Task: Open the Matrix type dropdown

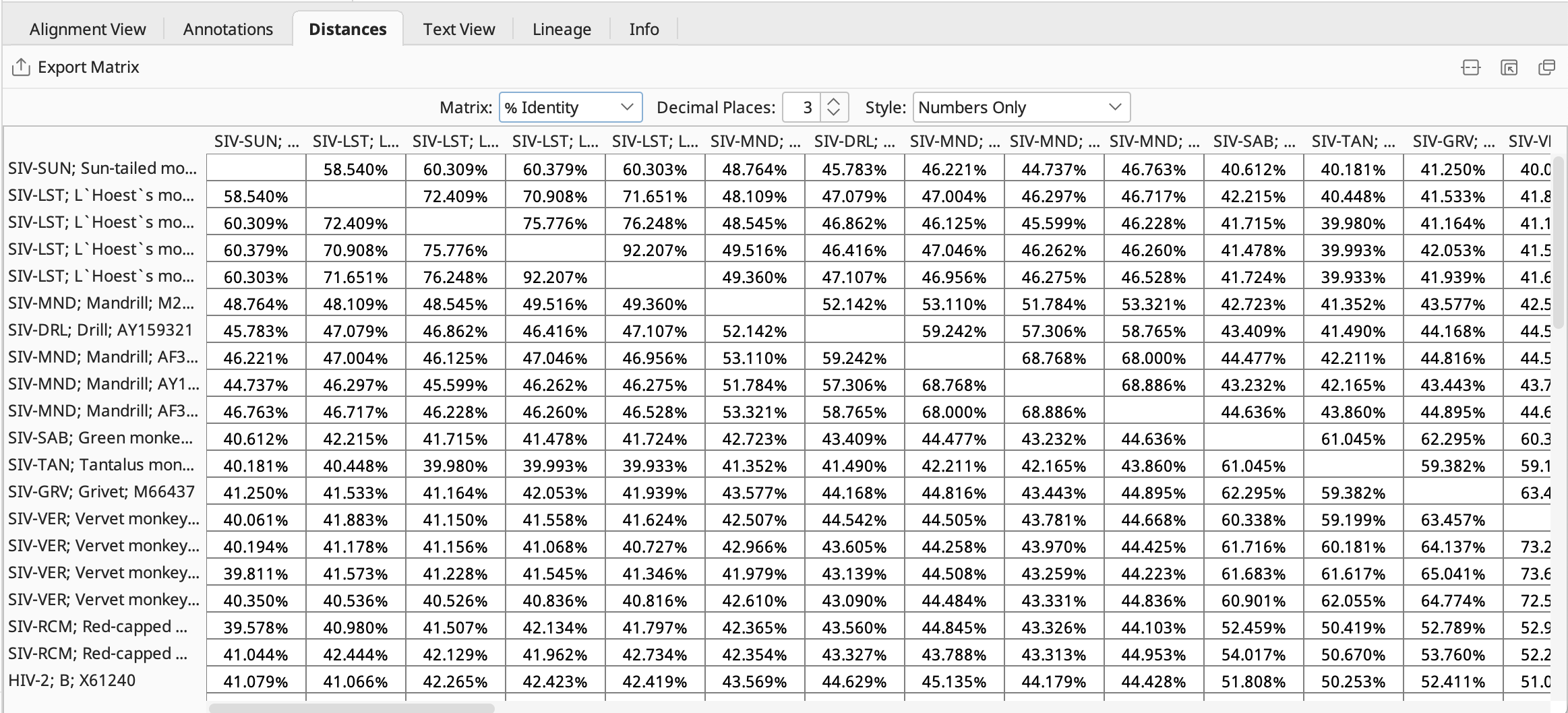Action: pos(570,107)
